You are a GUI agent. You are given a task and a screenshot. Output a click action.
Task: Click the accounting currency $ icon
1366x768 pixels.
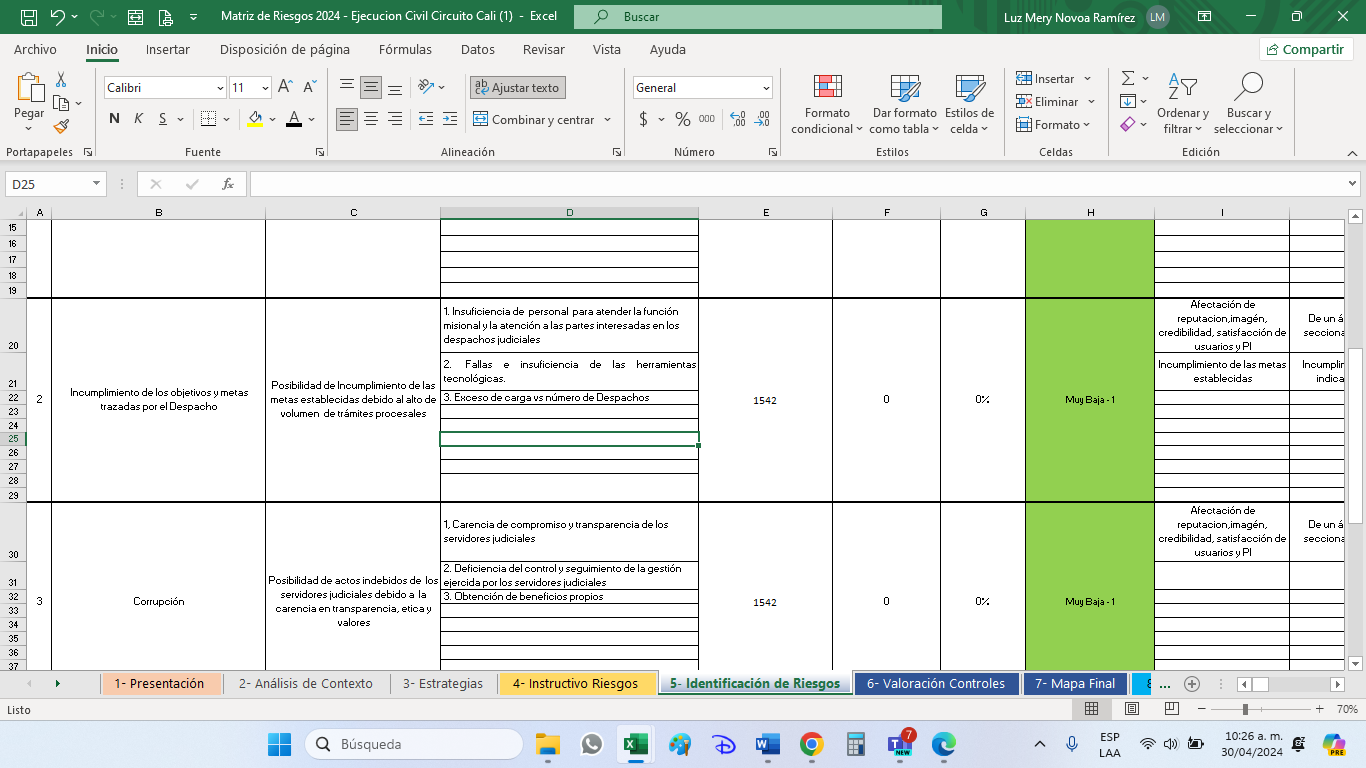click(644, 119)
